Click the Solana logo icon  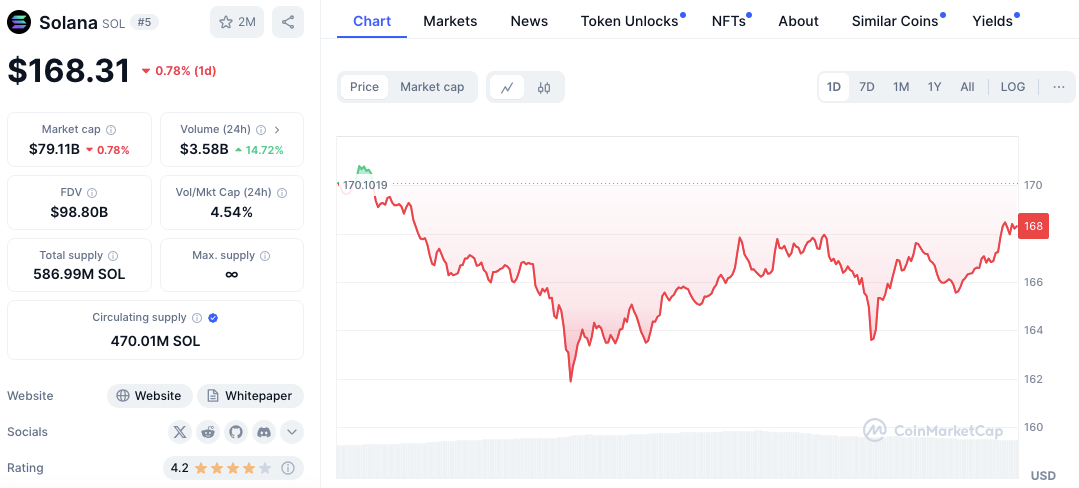[x=19, y=23]
